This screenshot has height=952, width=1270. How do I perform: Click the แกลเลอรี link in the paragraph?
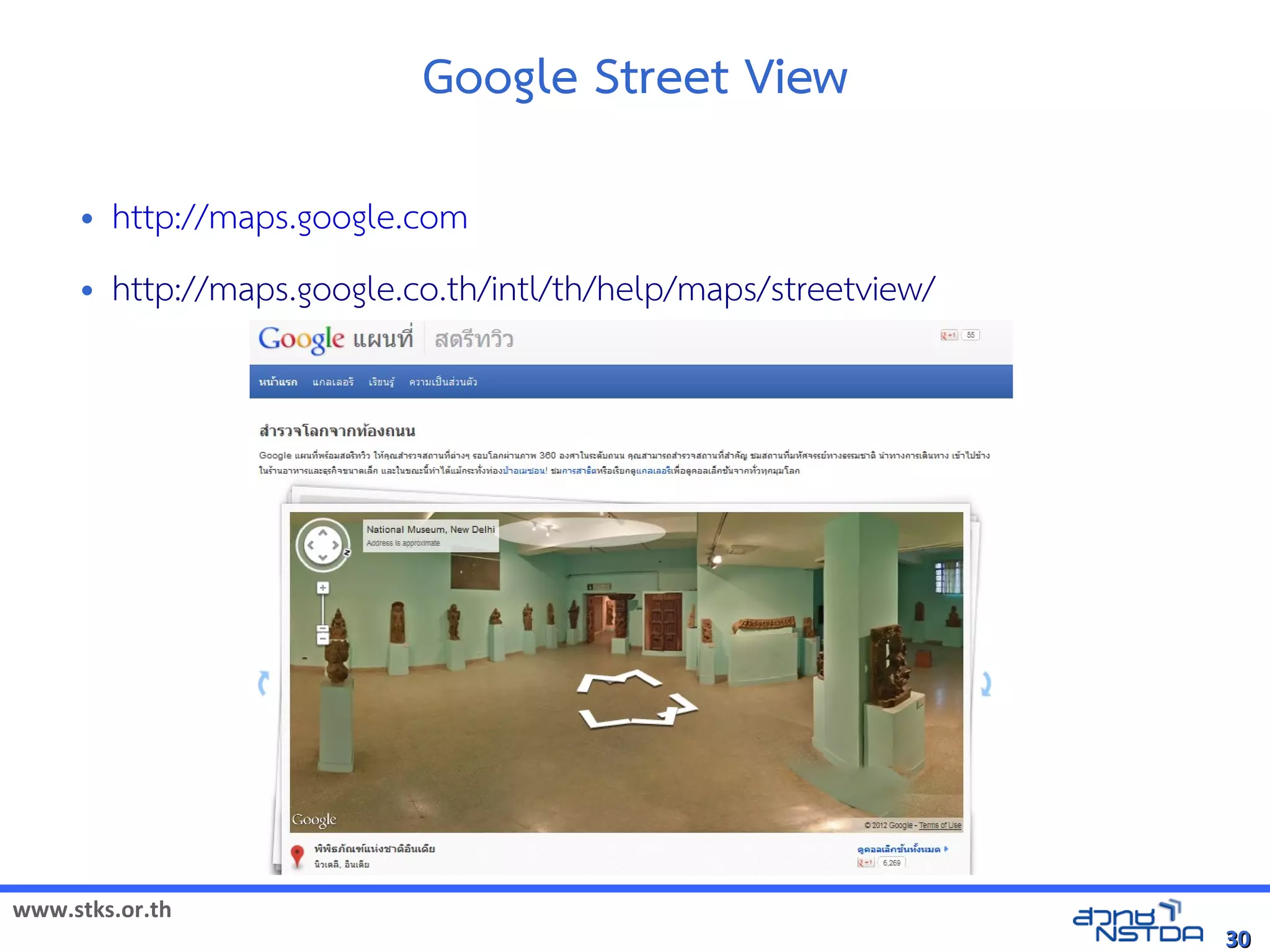tap(654, 470)
